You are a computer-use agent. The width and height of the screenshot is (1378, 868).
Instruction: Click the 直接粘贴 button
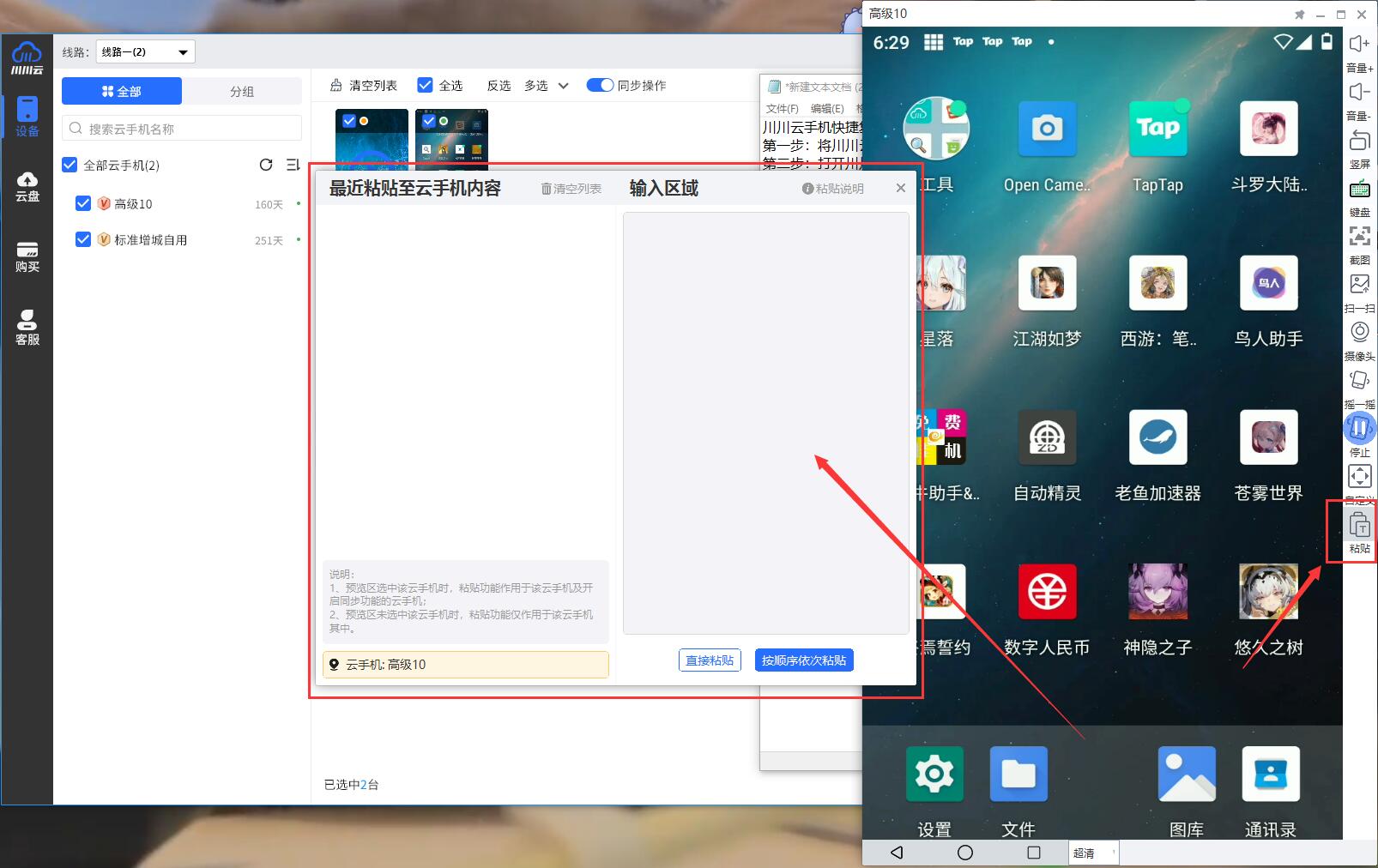tap(710, 660)
